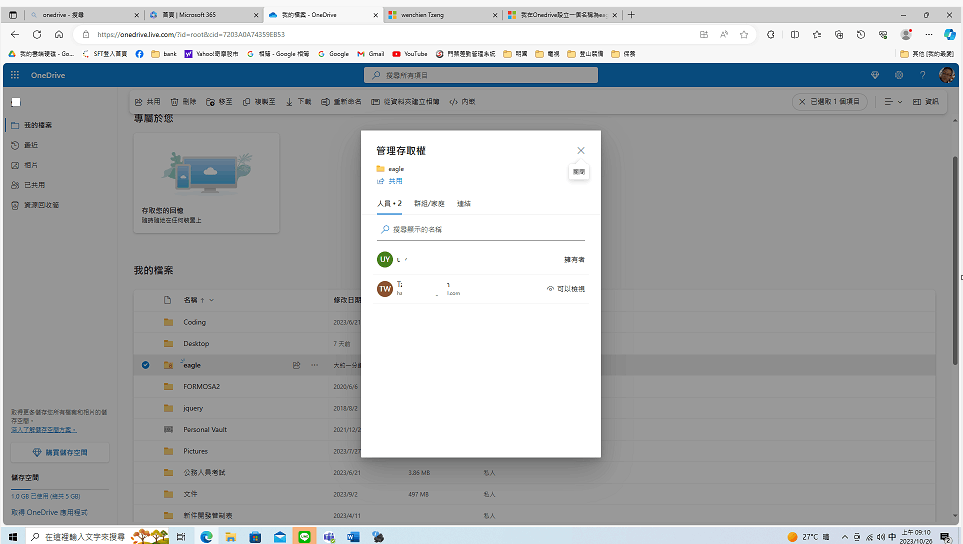This screenshot has height=544, width=963.
Task: Open Photos in the sidebar
Action: pyautogui.click(x=25, y=165)
